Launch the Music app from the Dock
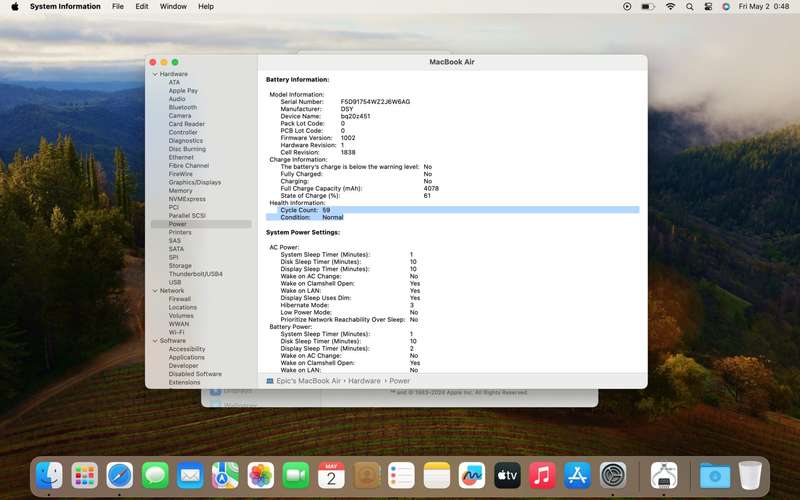Viewport: 800px width, 500px height. (x=542, y=476)
